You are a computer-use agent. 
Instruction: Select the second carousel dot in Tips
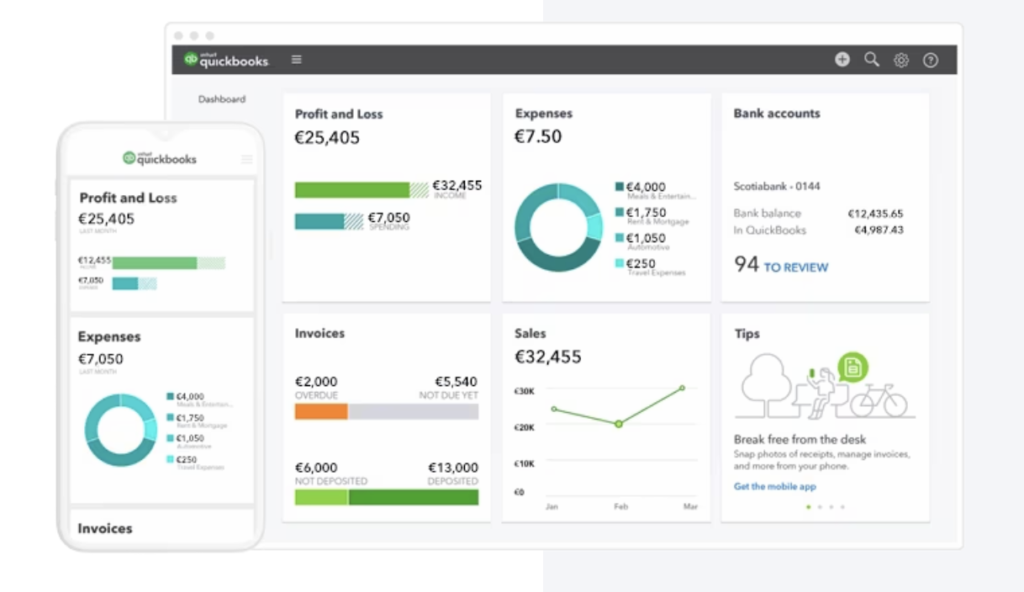tap(820, 507)
